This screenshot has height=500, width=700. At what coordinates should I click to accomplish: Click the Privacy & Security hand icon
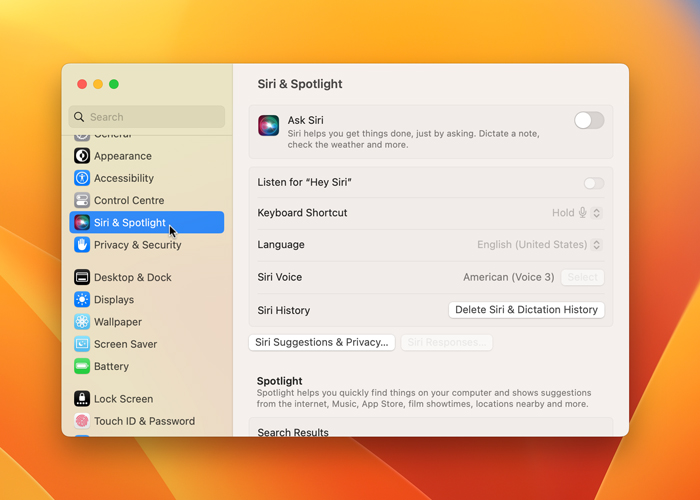82,245
